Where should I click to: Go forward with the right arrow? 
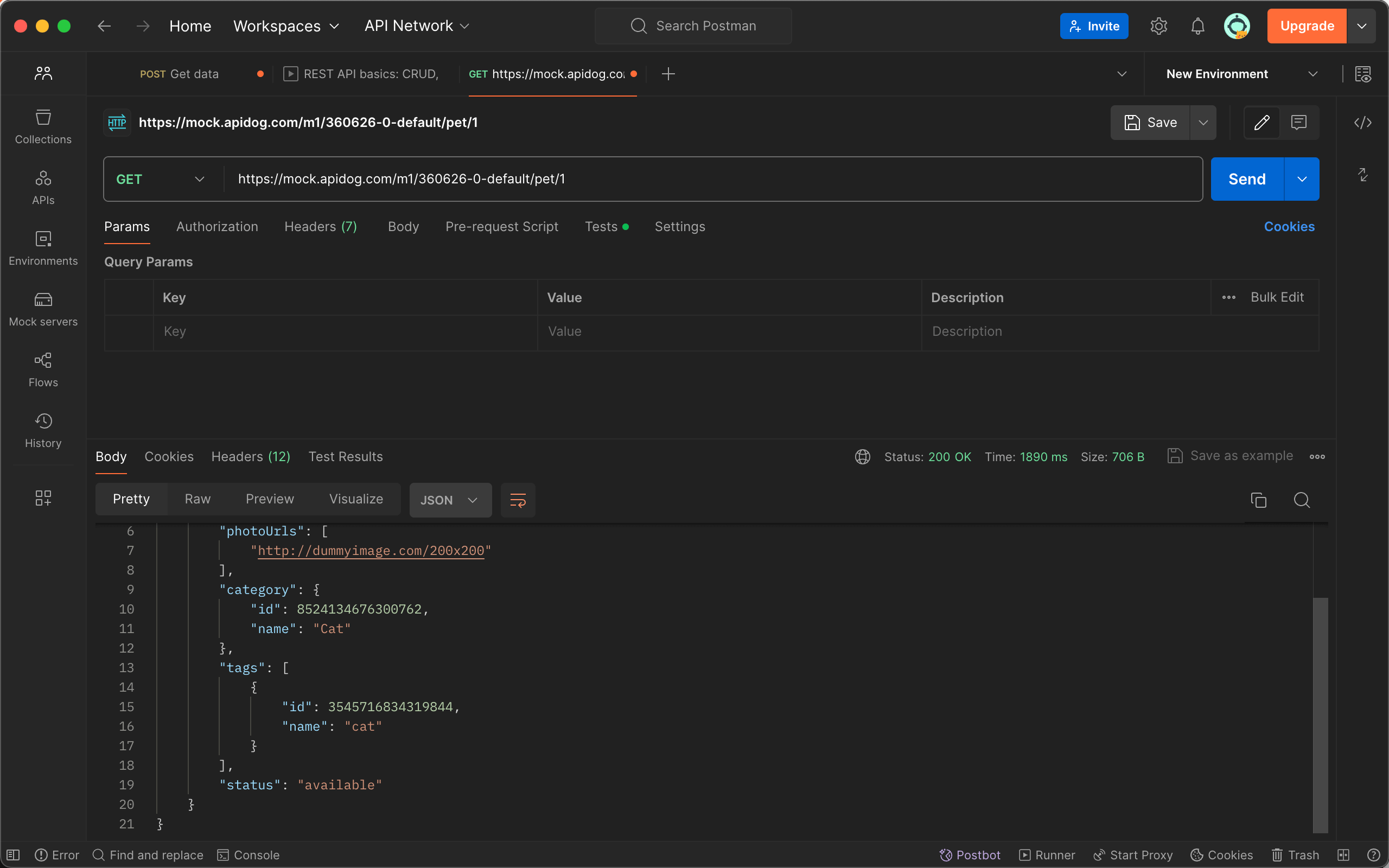point(143,26)
